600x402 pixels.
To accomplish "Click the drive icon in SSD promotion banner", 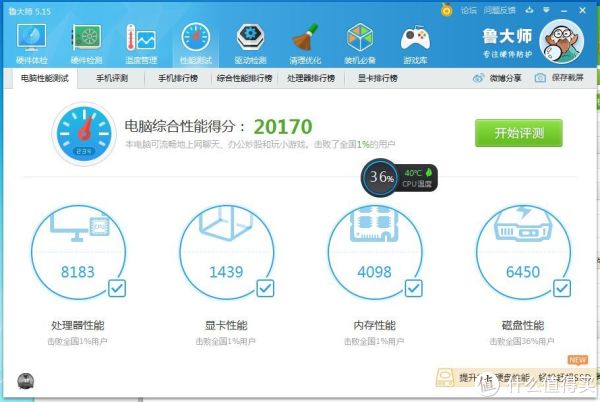I will pyautogui.click(x=445, y=378).
